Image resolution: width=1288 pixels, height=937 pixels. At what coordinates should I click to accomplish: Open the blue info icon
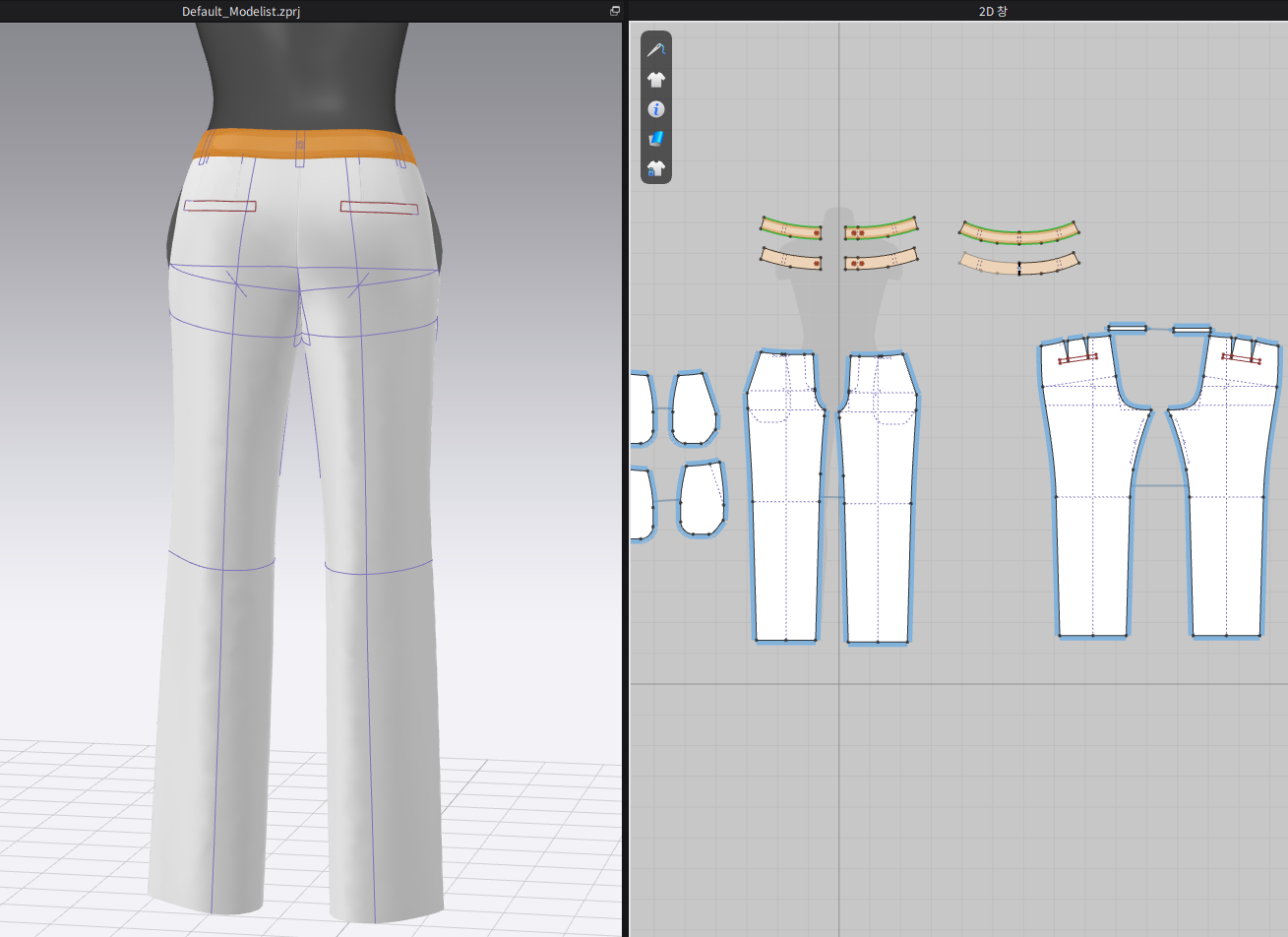pos(656,109)
